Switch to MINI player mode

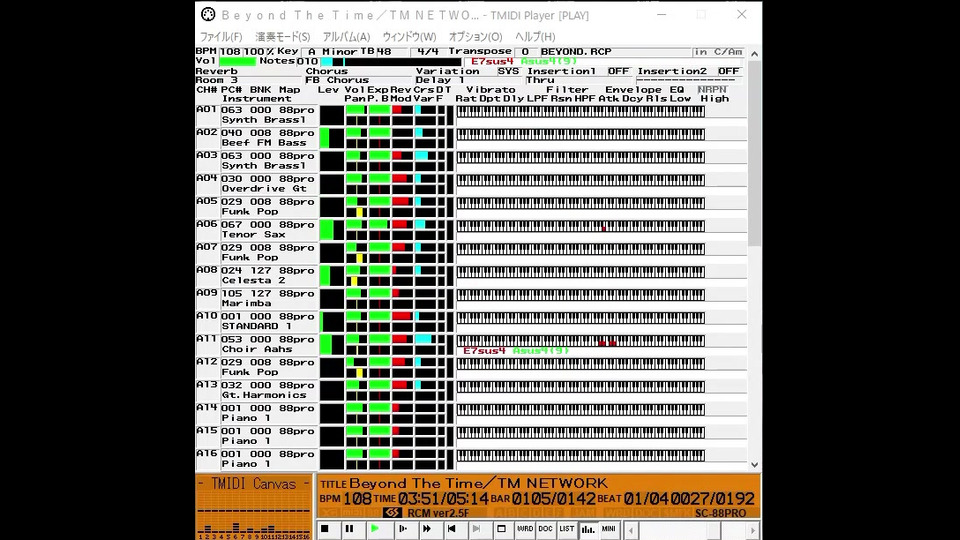609,529
